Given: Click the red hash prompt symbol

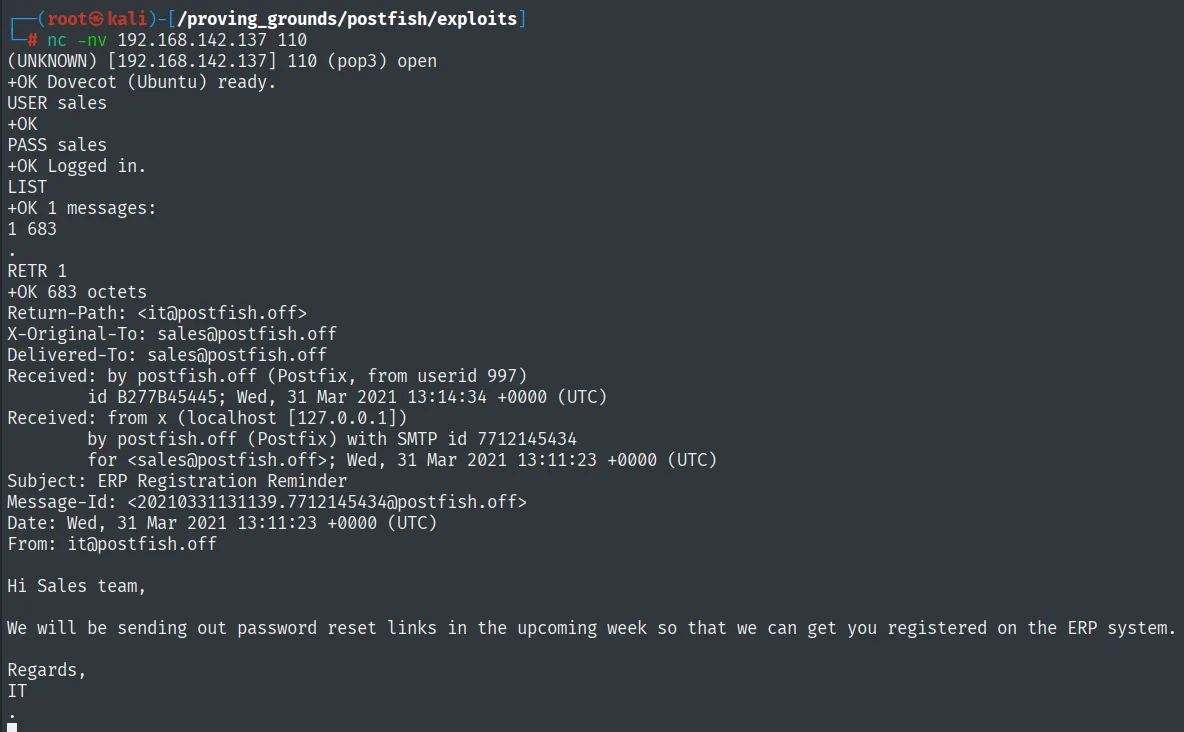Looking at the screenshot, I should pos(32,40).
